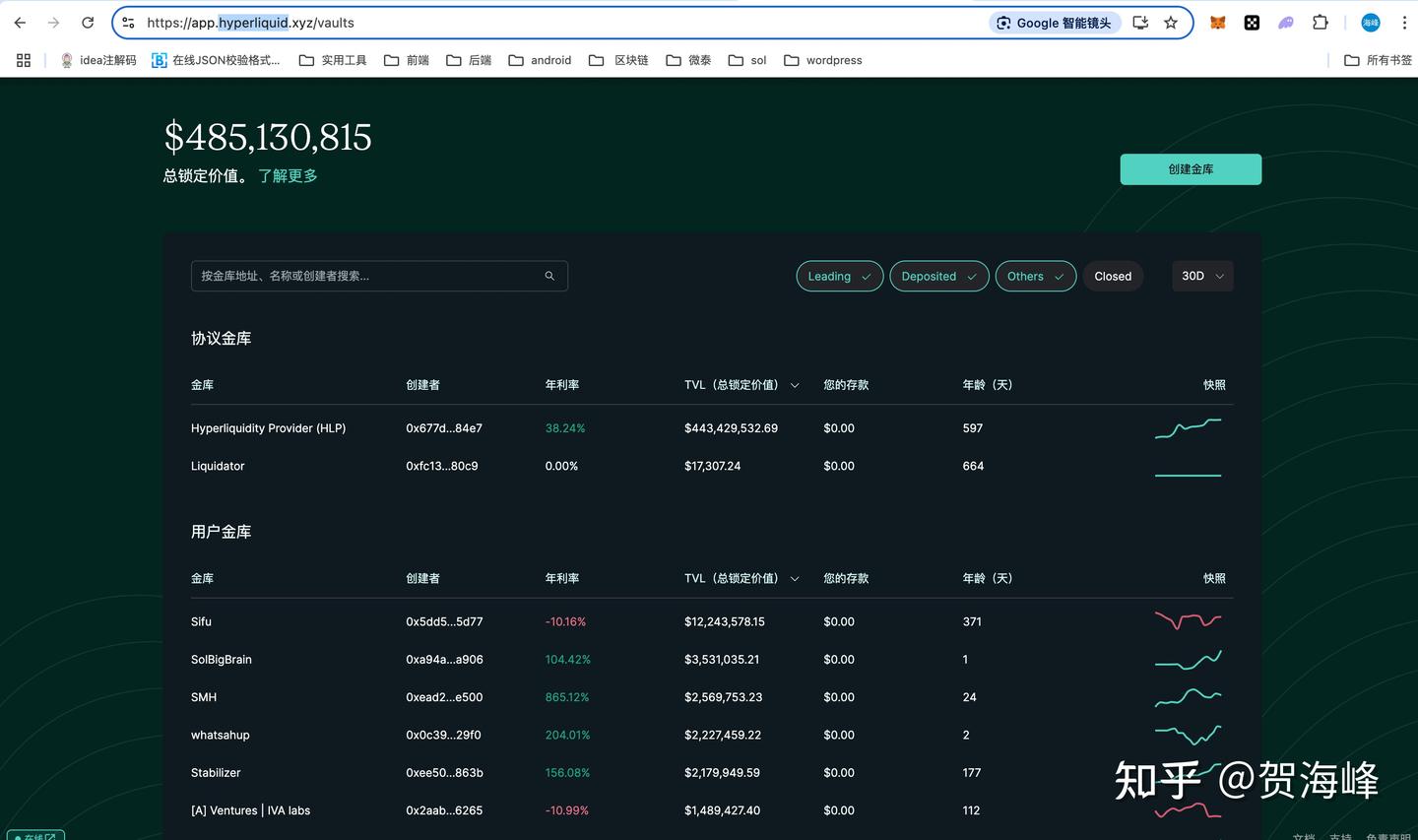Click the install app icon in address bar

[1140, 23]
